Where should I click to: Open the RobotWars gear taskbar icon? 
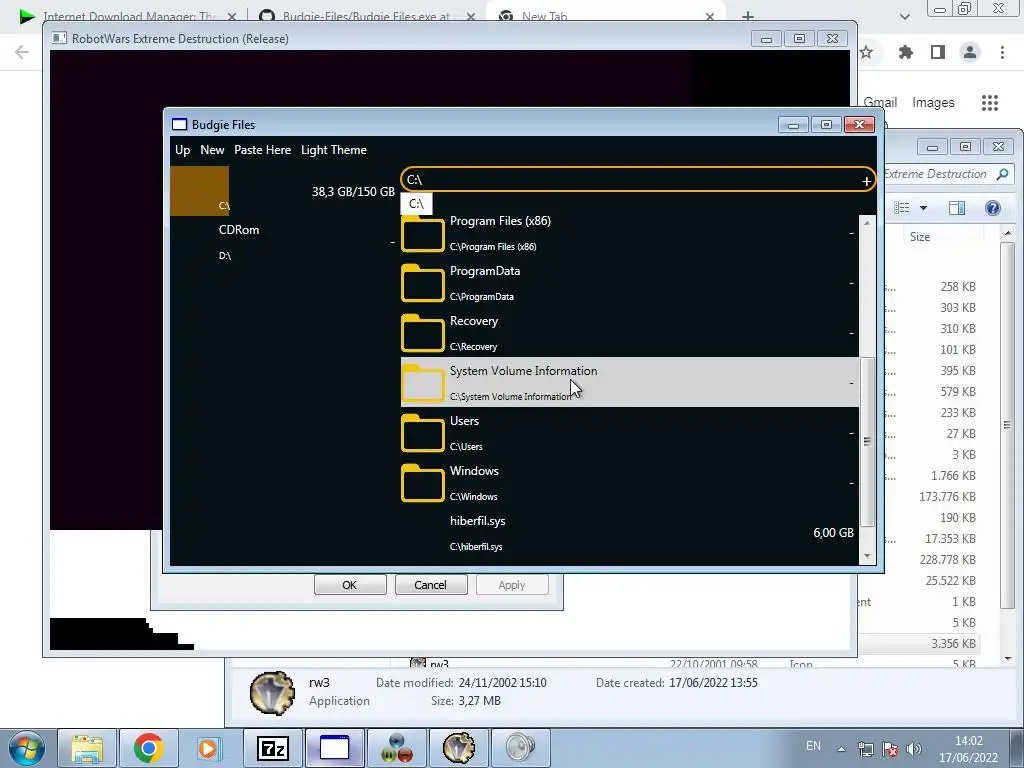(x=459, y=748)
